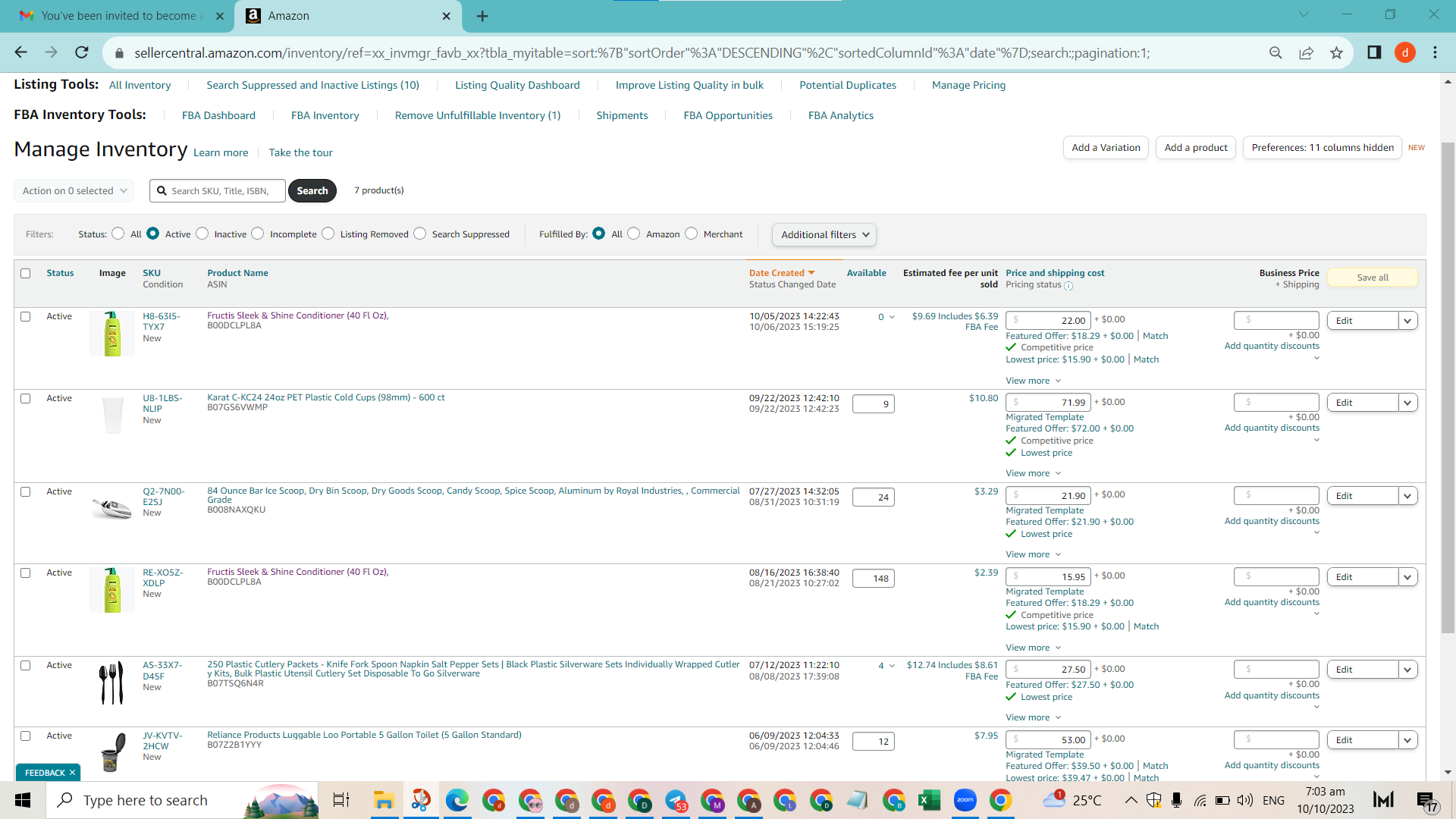1456x819 pixels.
Task: Toggle the browser side panel icon
Action: (x=1374, y=52)
